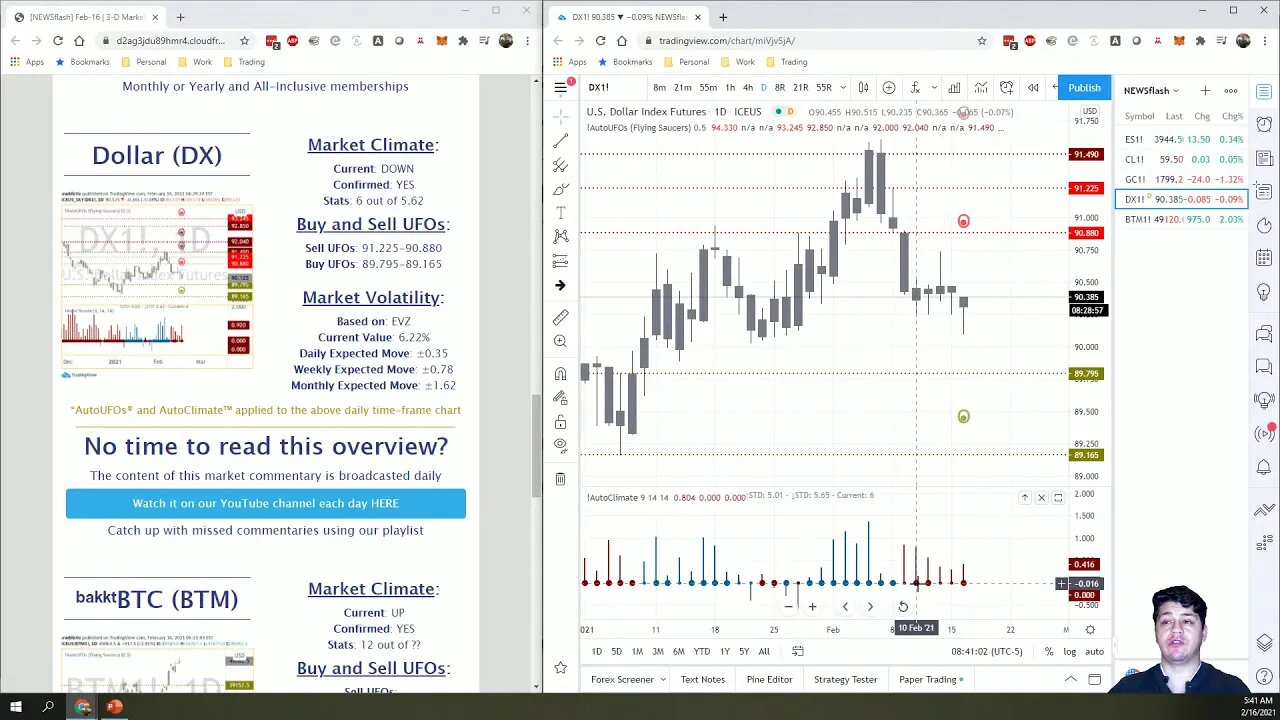The height and width of the screenshot is (720, 1280).
Task: Select ES1! row in watchlist
Action: (1183, 139)
